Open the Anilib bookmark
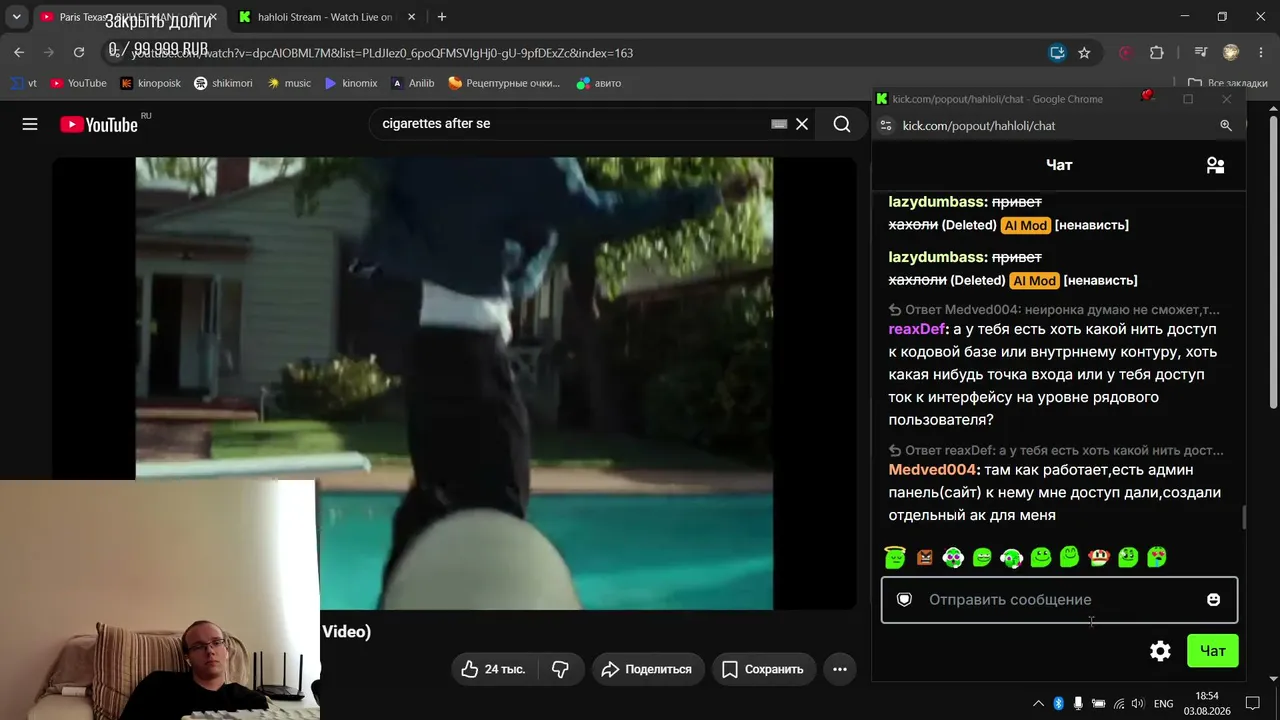The height and width of the screenshot is (720, 1280). click(412, 83)
